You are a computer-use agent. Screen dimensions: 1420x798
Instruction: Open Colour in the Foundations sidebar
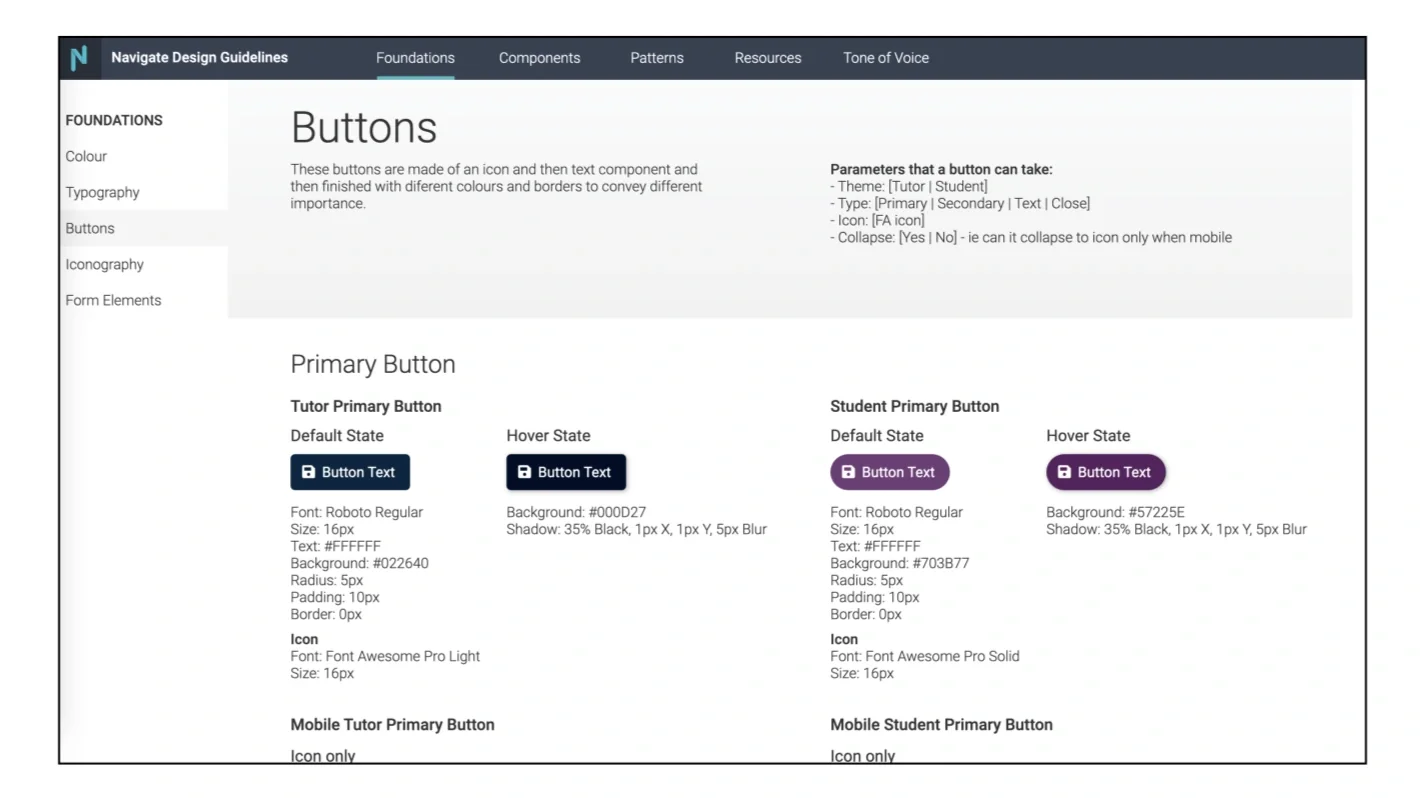[86, 156]
